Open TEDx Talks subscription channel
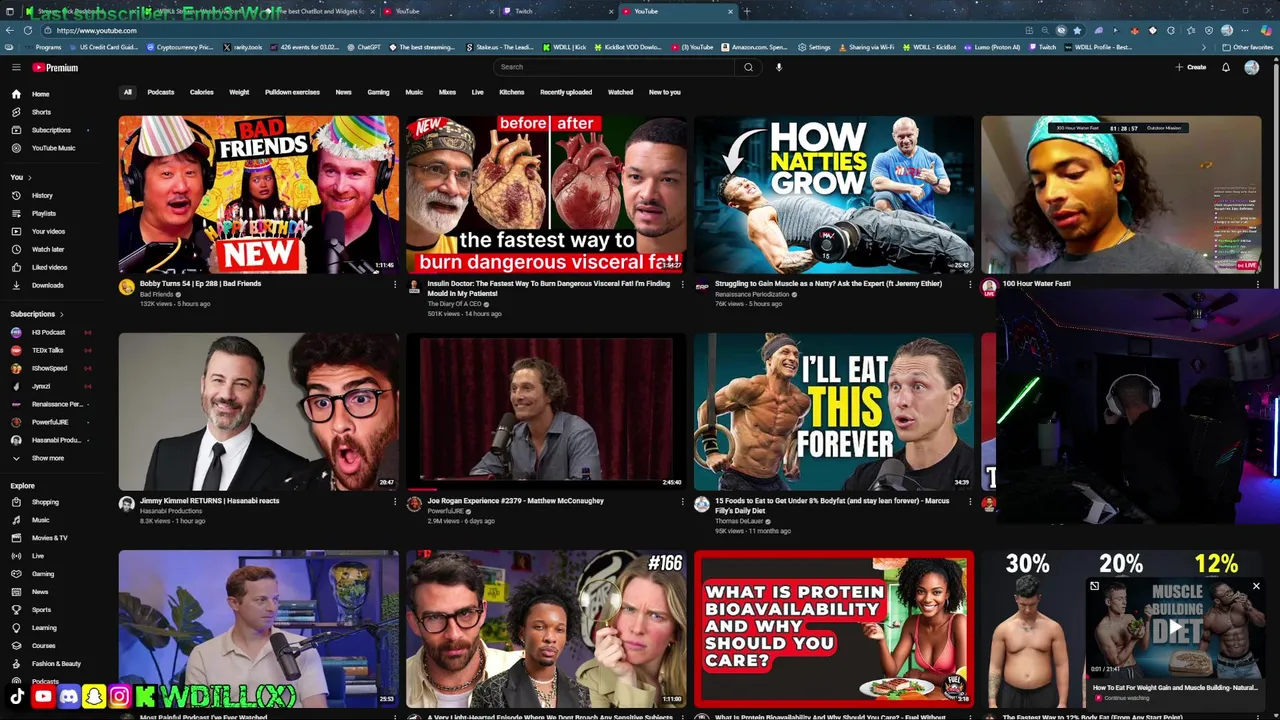1280x720 pixels. (x=48, y=350)
